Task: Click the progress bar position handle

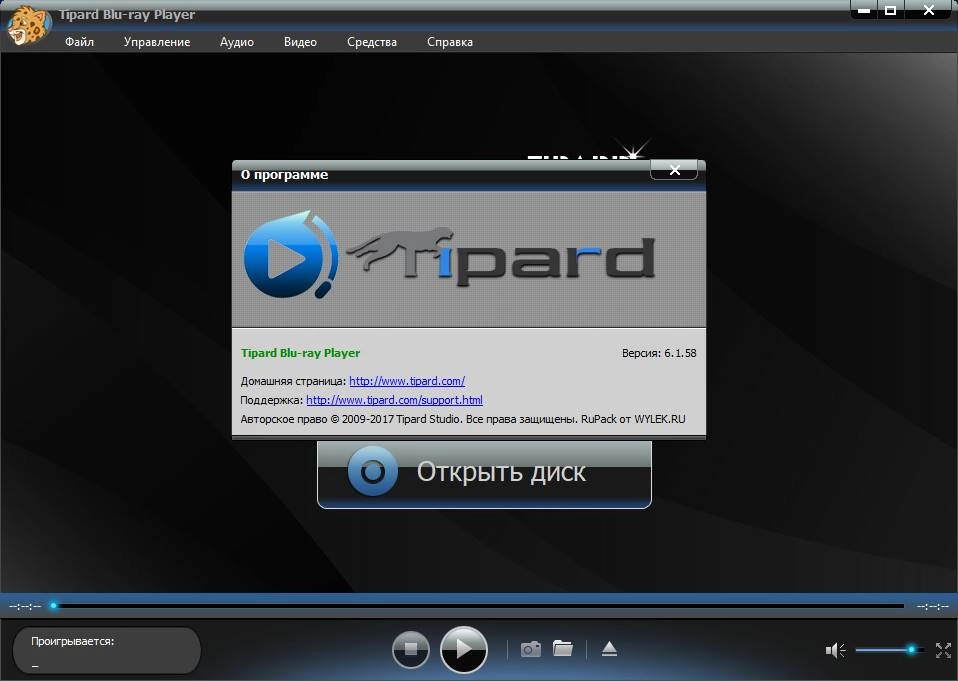Action: pyautogui.click(x=54, y=606)
